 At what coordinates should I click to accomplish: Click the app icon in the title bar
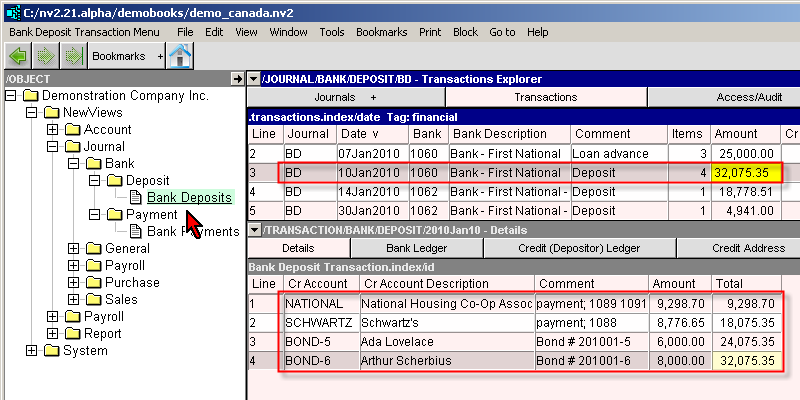tap(12, 10)
